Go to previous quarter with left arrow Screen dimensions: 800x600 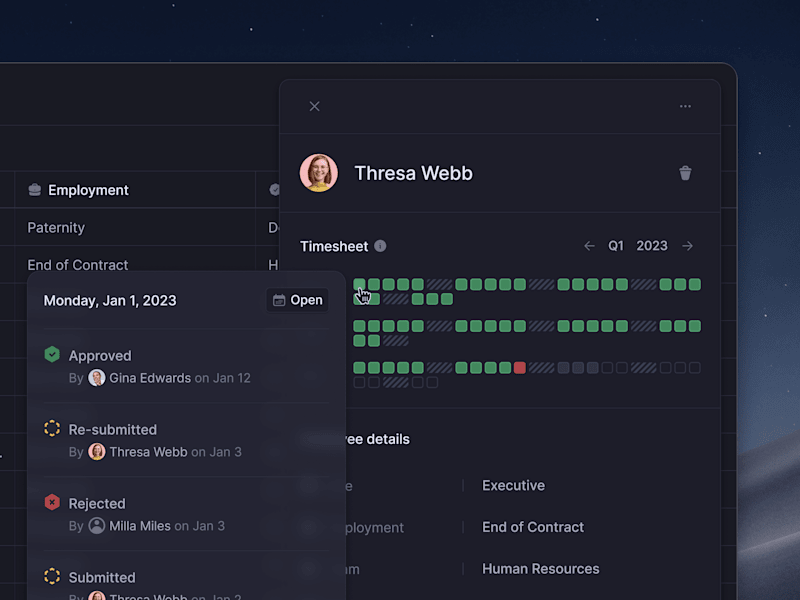pos(589,246)
